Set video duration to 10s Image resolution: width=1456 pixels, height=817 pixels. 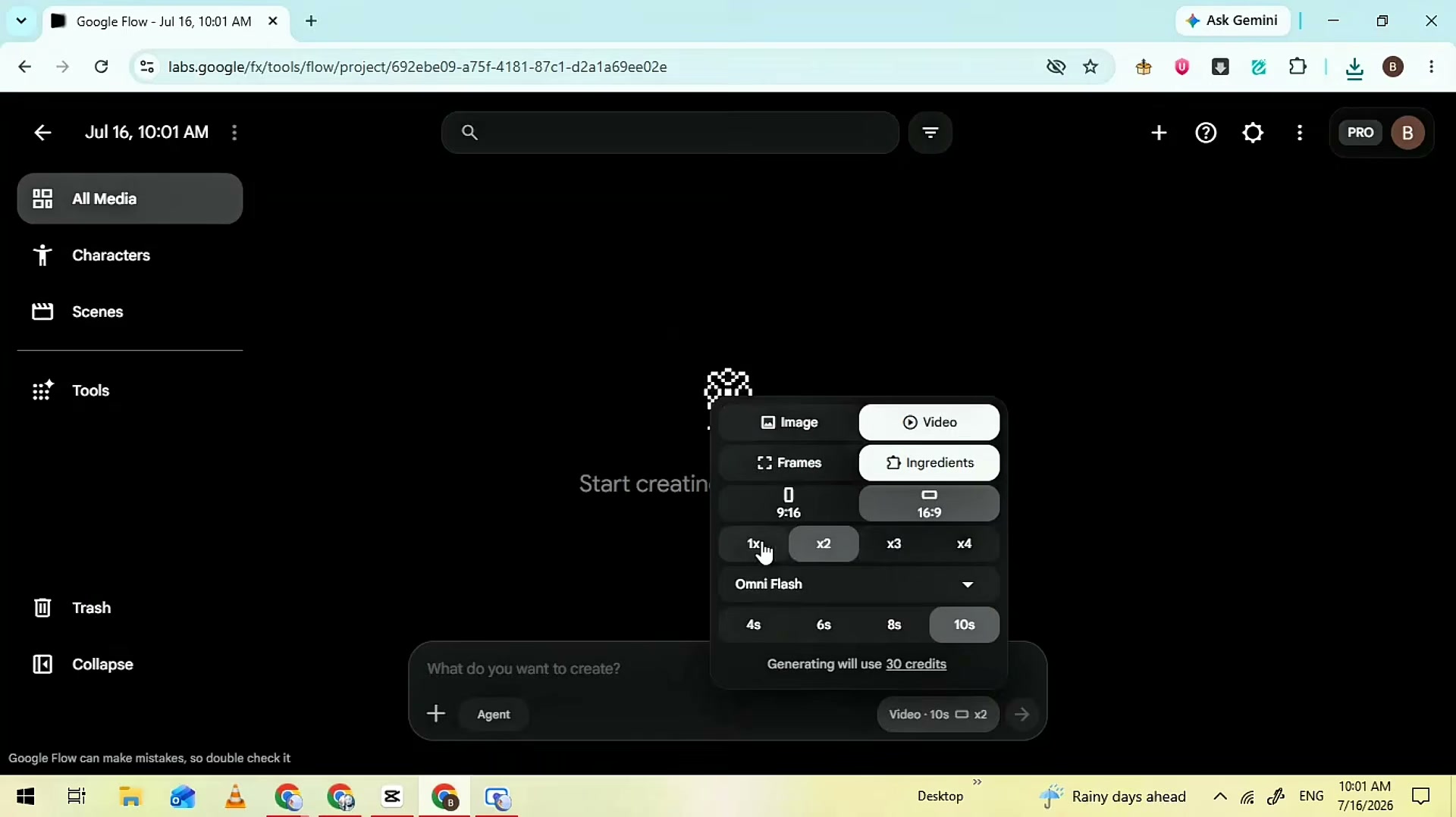964,625
